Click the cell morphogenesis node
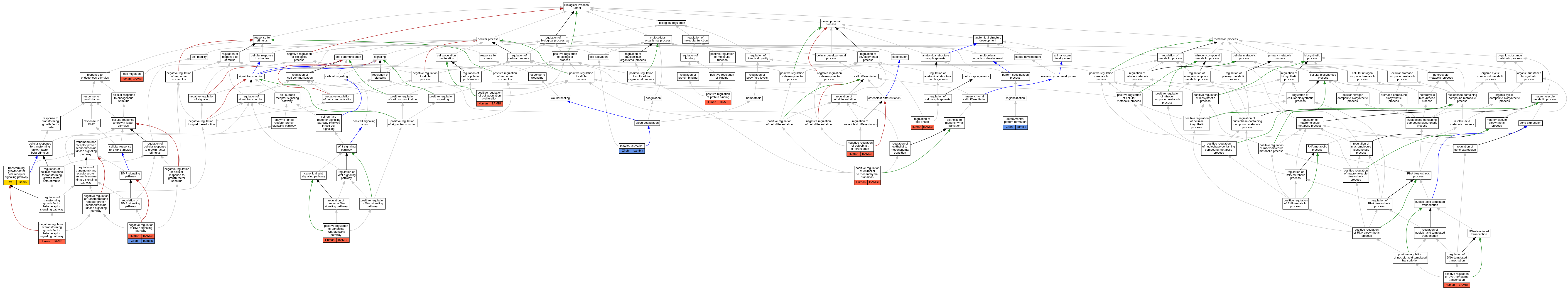The image size is (1568, 290). (976, 77)
